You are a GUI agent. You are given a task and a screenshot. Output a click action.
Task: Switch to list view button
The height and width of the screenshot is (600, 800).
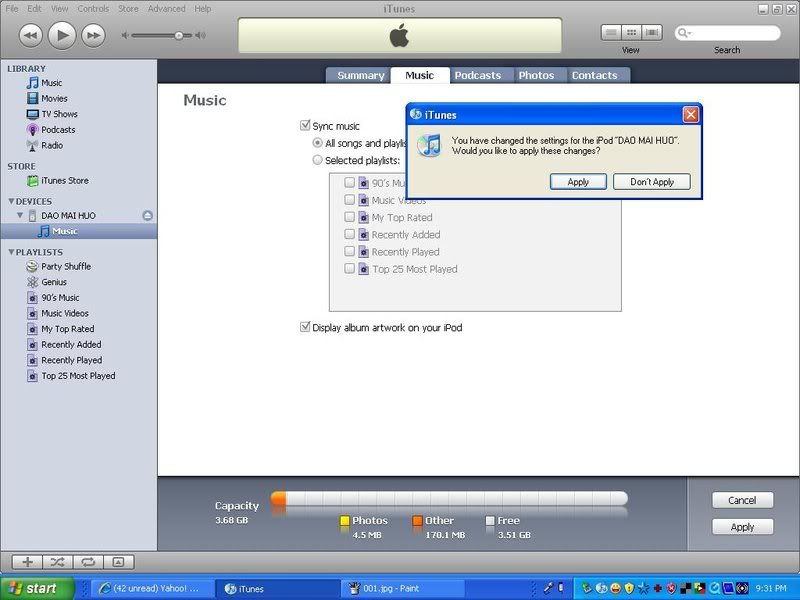[611, 33]
